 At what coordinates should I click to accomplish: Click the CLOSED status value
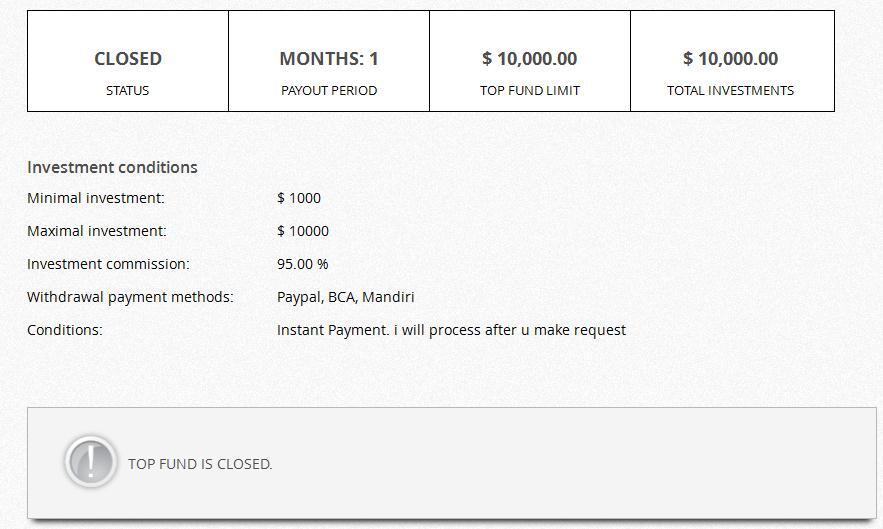(128, 59)
